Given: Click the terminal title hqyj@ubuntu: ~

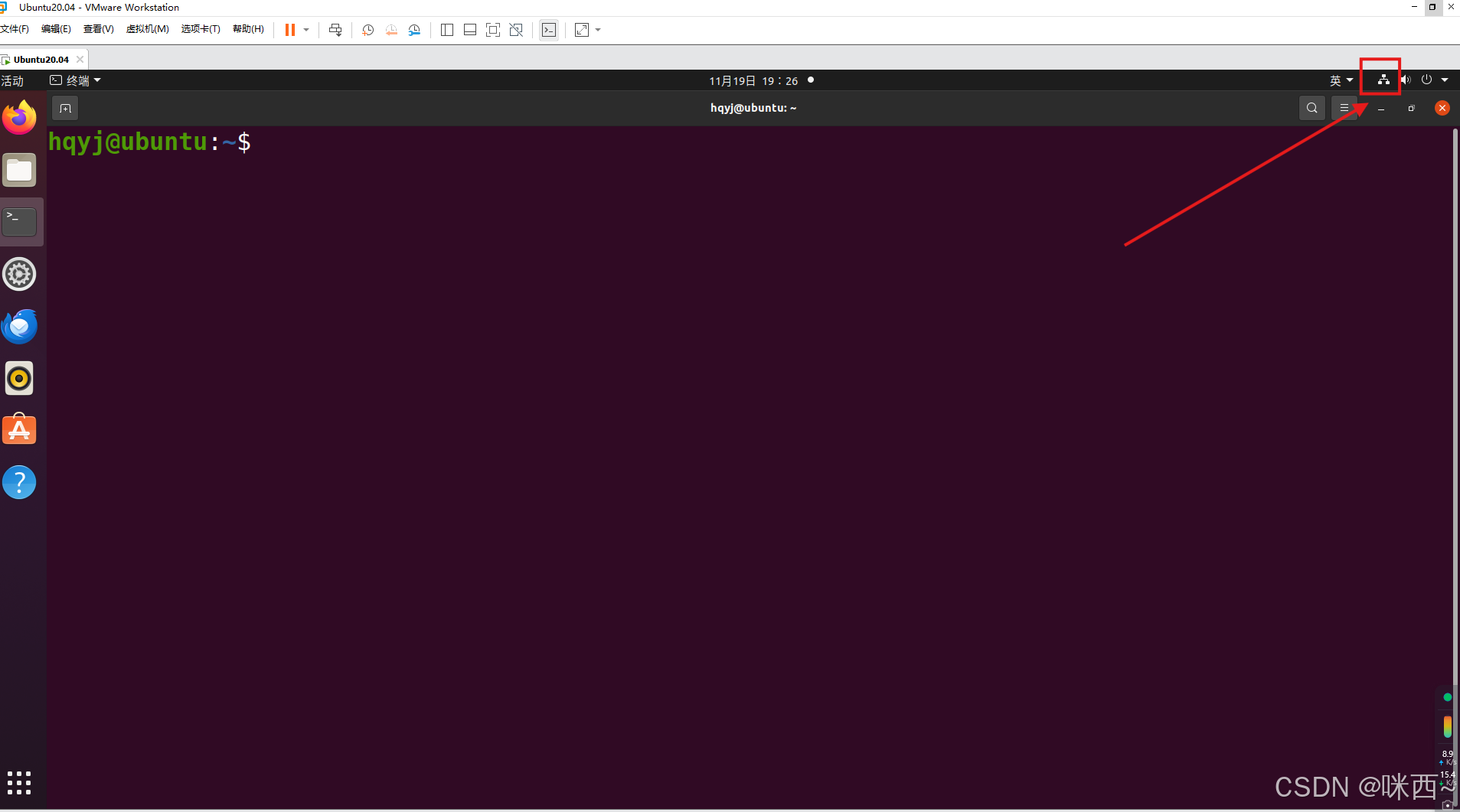Looking at the screenshot, I should (753, 108).
